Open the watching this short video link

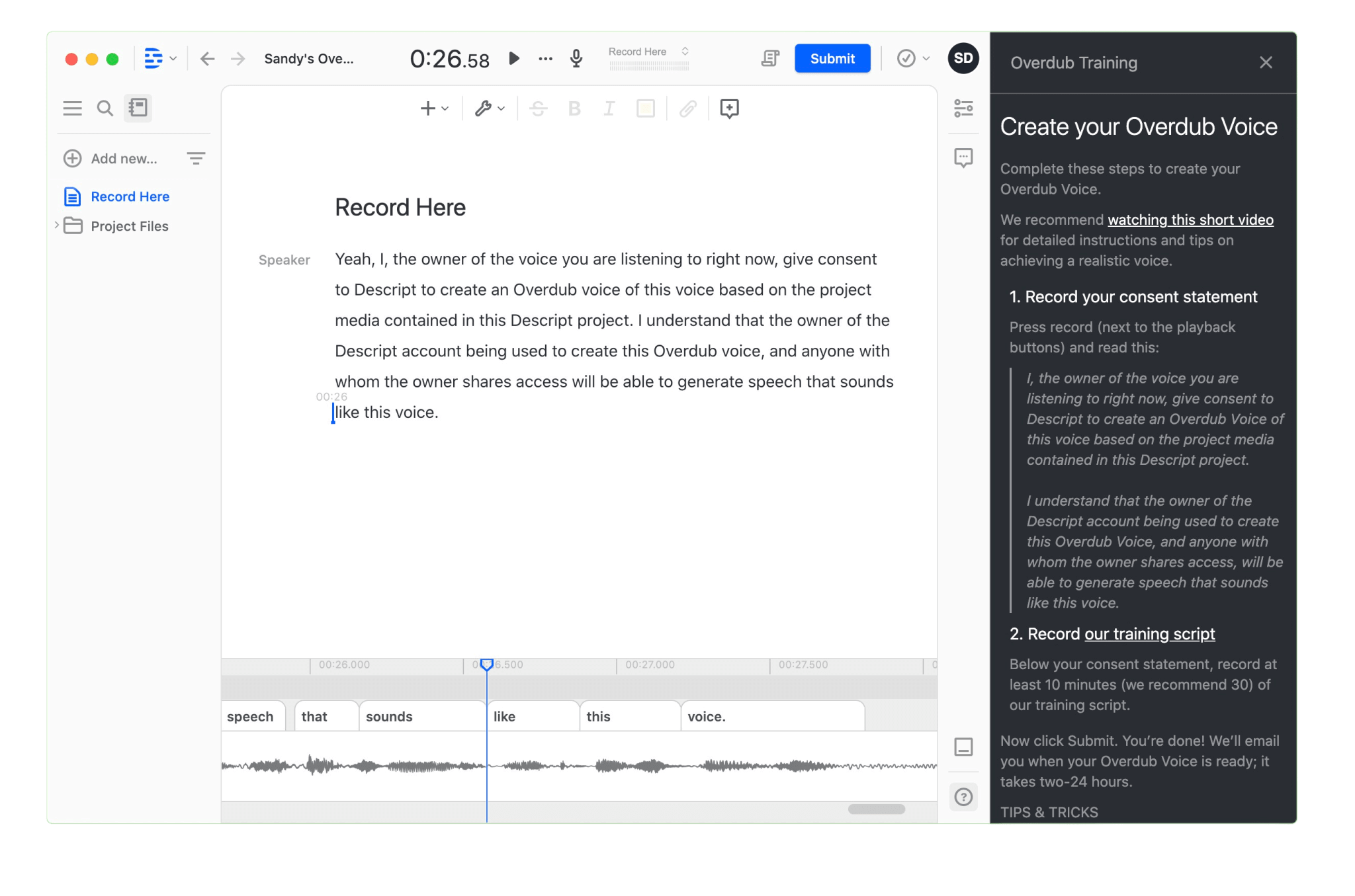pyautogui.click(x=1190, y=220)
